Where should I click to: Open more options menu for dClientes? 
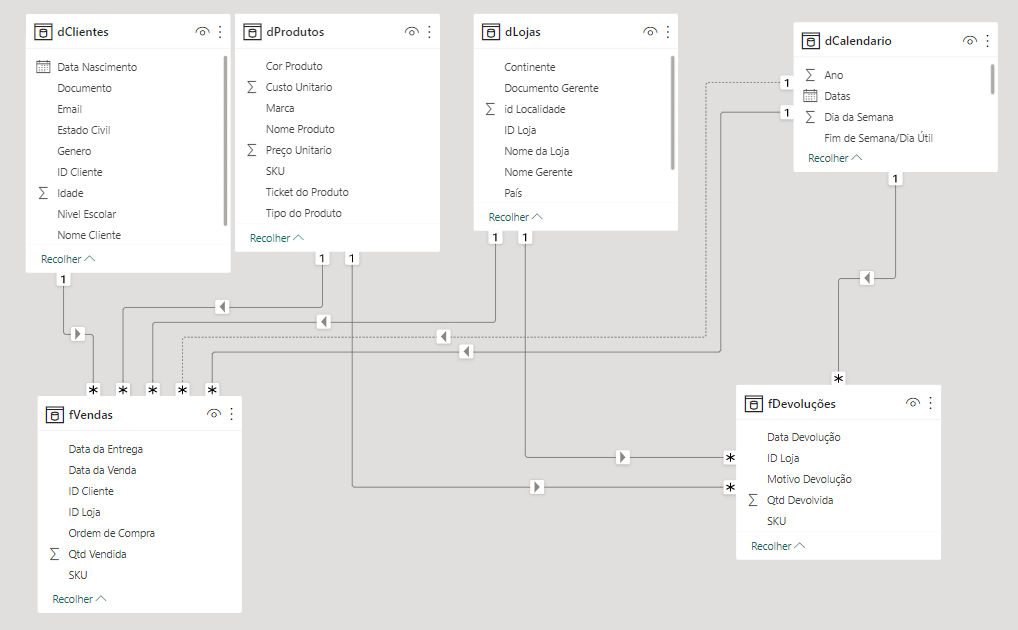click(x=221, y=32)
